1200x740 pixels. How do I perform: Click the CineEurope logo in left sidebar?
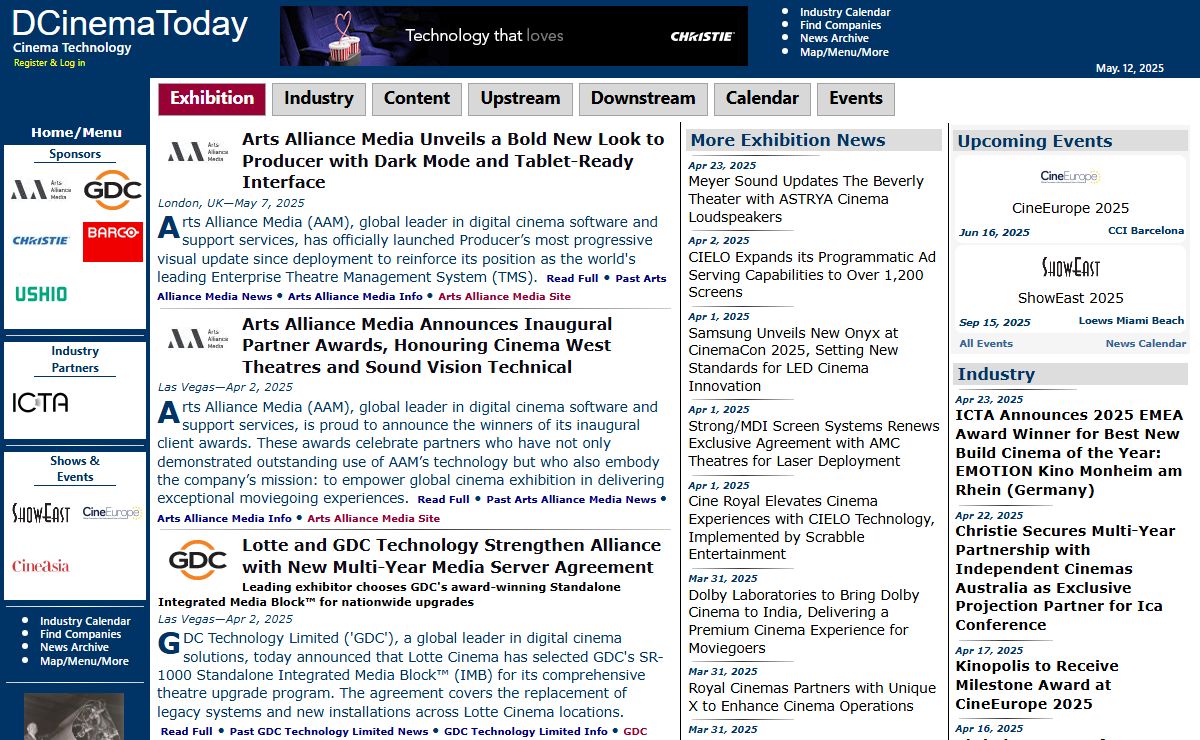click(111, 512)
